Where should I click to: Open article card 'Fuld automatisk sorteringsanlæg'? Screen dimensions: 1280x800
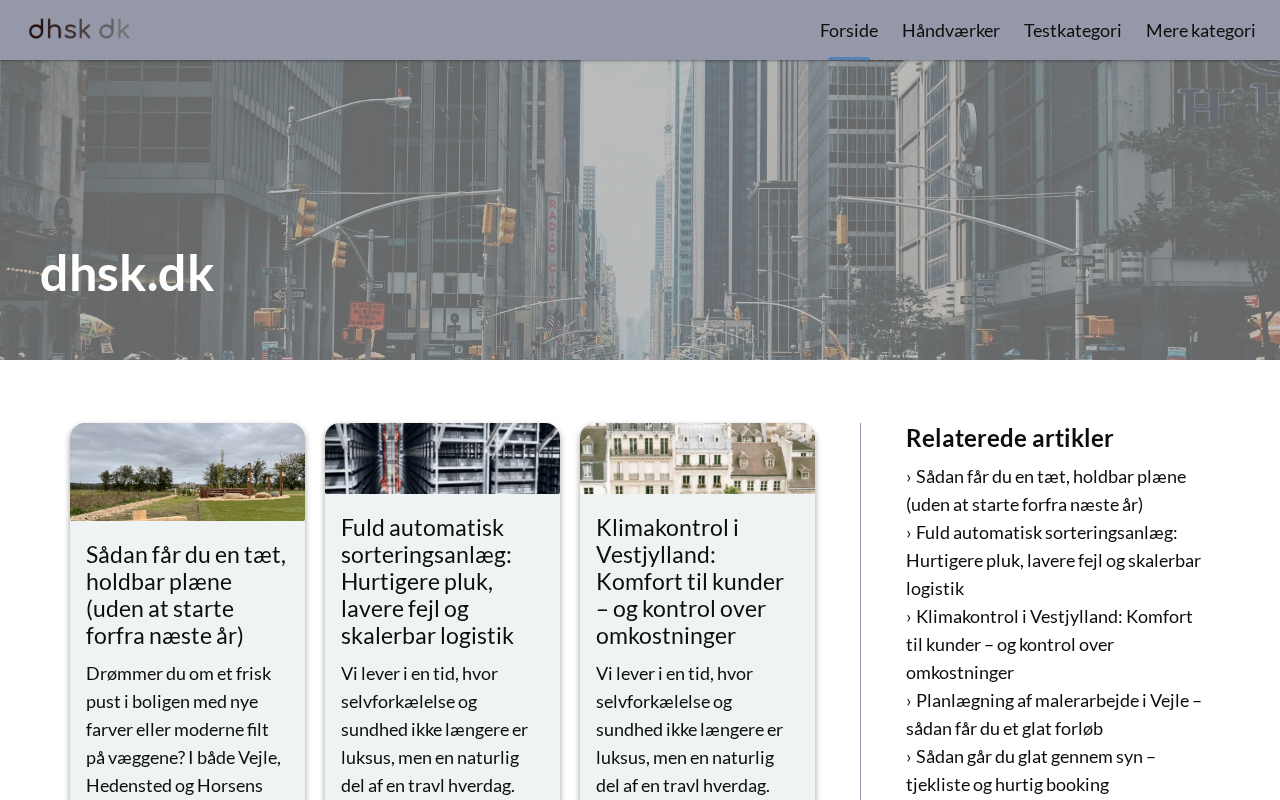pos(442,581)
